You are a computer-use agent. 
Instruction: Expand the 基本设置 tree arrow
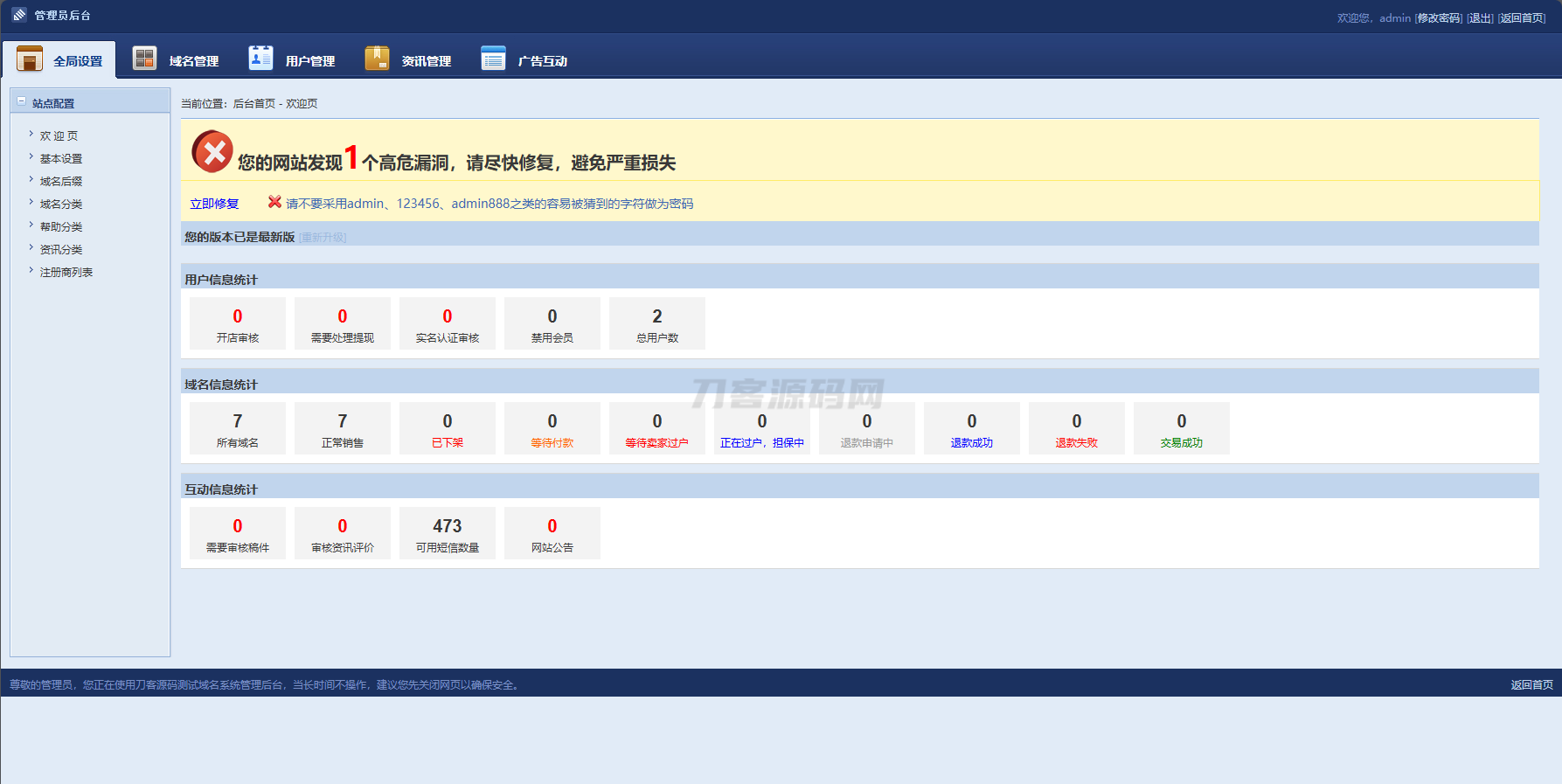[x=31, y=157]
